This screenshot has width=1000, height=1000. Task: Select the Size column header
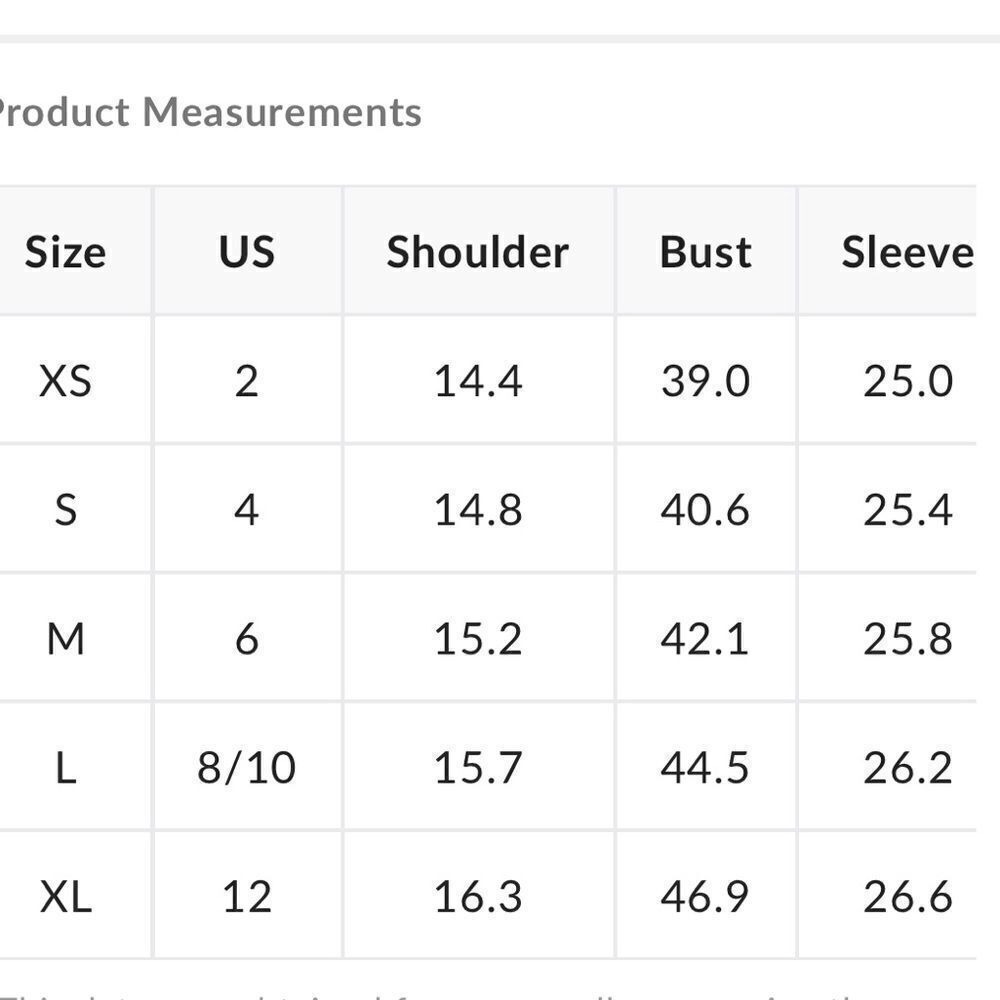tap(65, 252)
